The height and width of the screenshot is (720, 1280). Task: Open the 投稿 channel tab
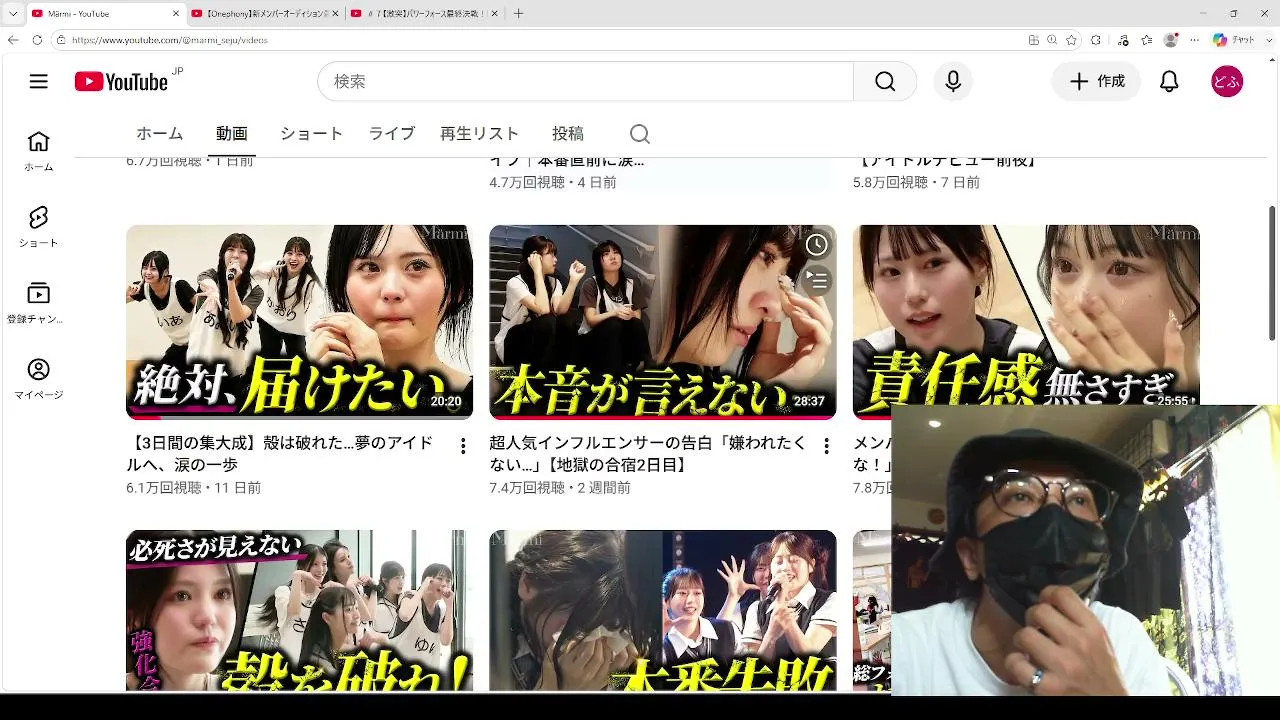click(568, 134)
